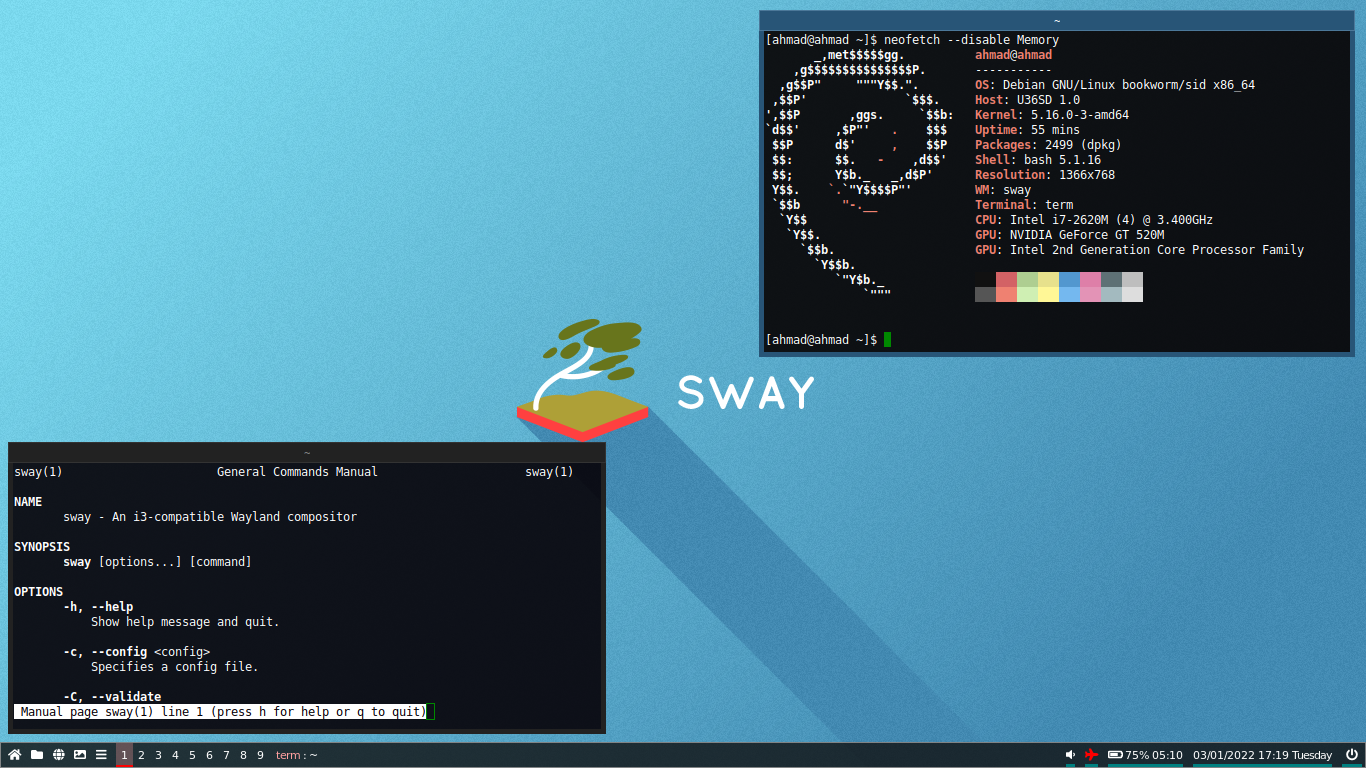Click the green cursor at the shell prompt
This screenshot has height=768, width=1366.
(887, 340)
